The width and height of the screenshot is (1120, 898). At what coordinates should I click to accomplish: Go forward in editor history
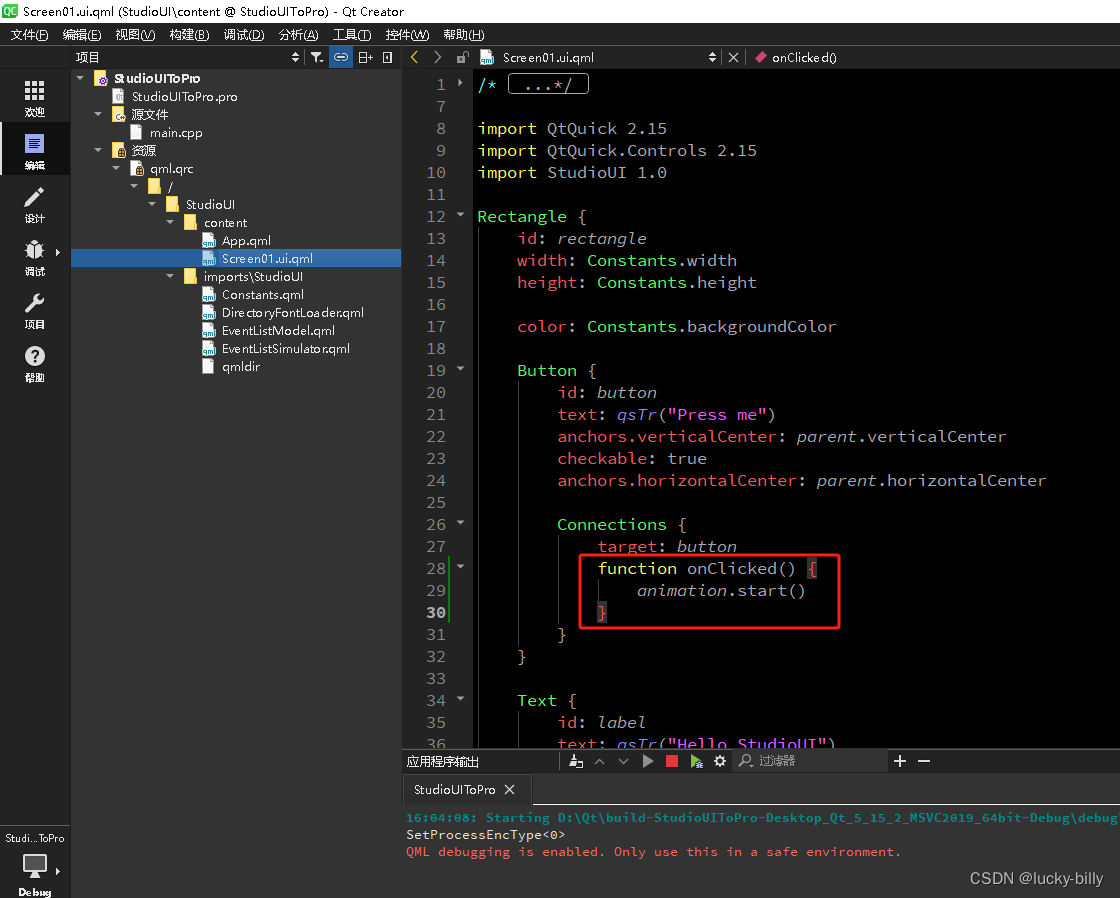437,57
